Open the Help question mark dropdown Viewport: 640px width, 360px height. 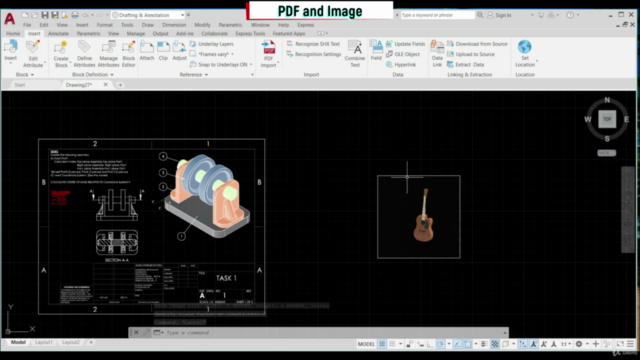[x=572, y=15]
